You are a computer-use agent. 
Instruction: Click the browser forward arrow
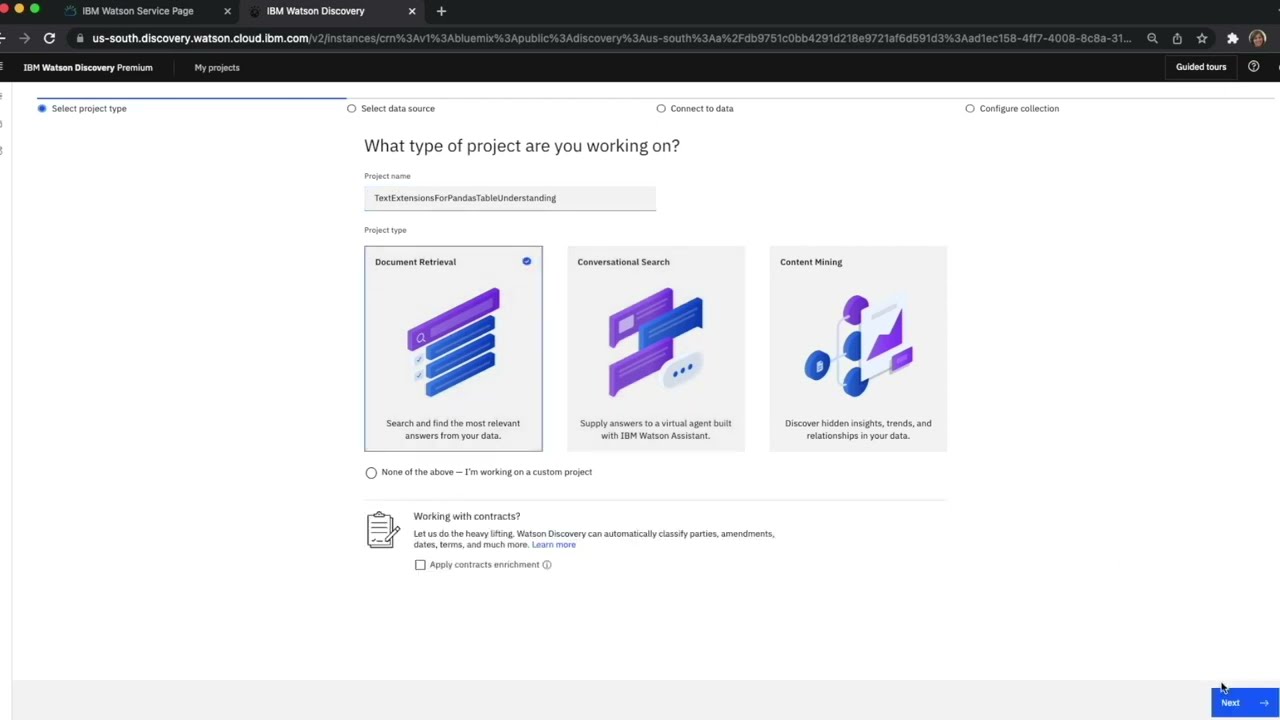click(x=24, y=38)
